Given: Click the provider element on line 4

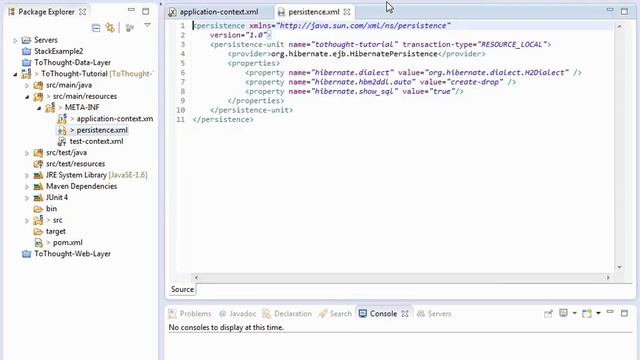Looking at the screenshot, I should [356, 54].
